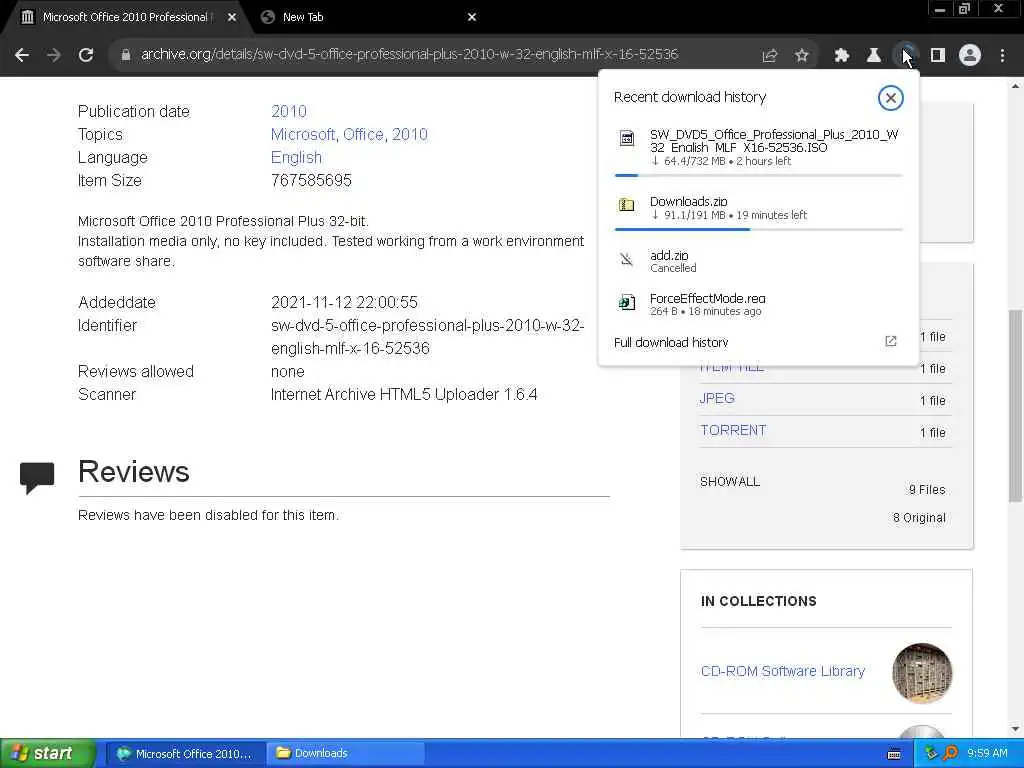Go back to the previous page
The width and height of the screenshot is (1024, 768).
[22, 55]
